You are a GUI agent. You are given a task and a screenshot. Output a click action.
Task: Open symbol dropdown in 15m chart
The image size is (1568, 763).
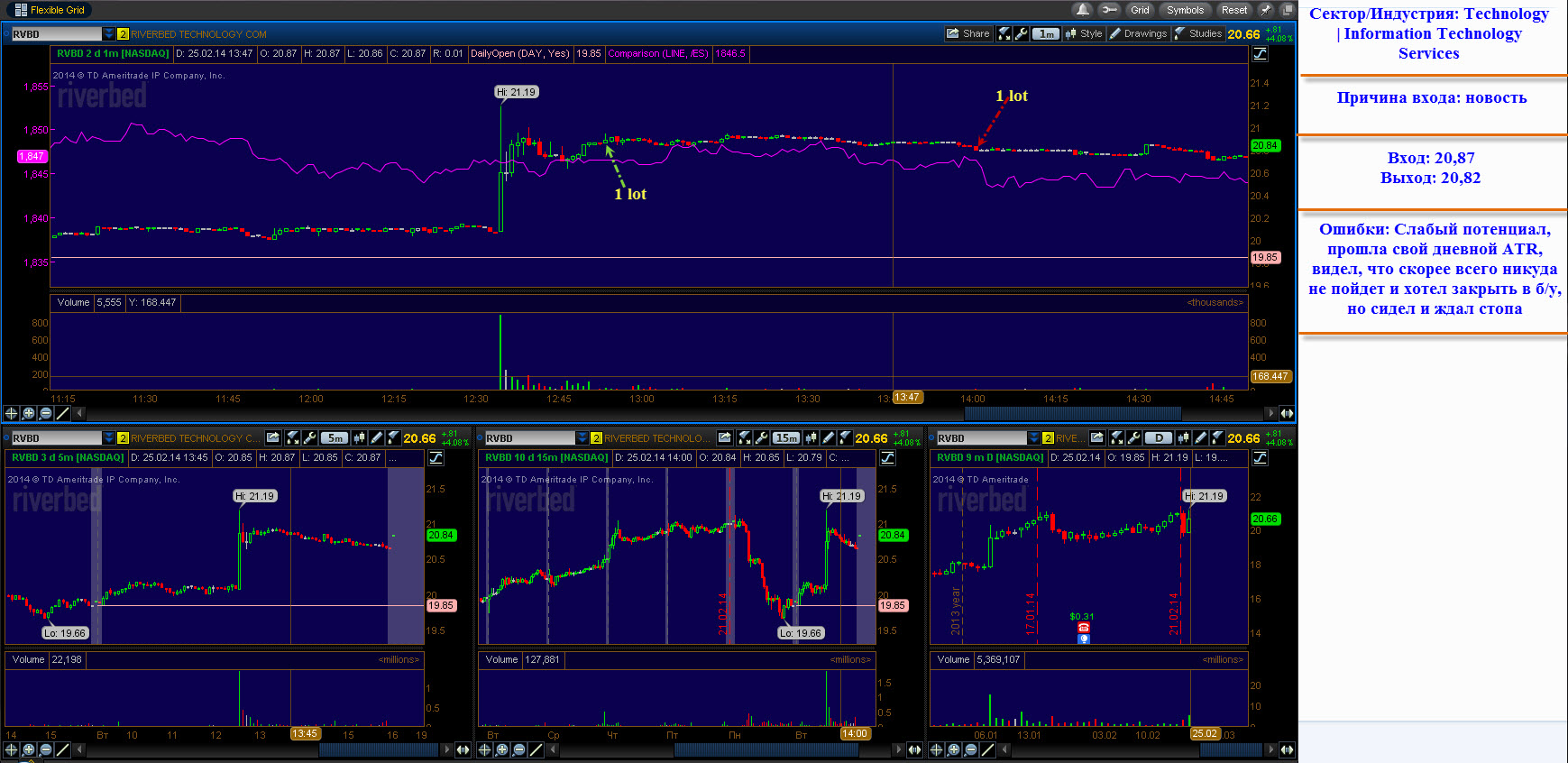click(x=582, y=438)
